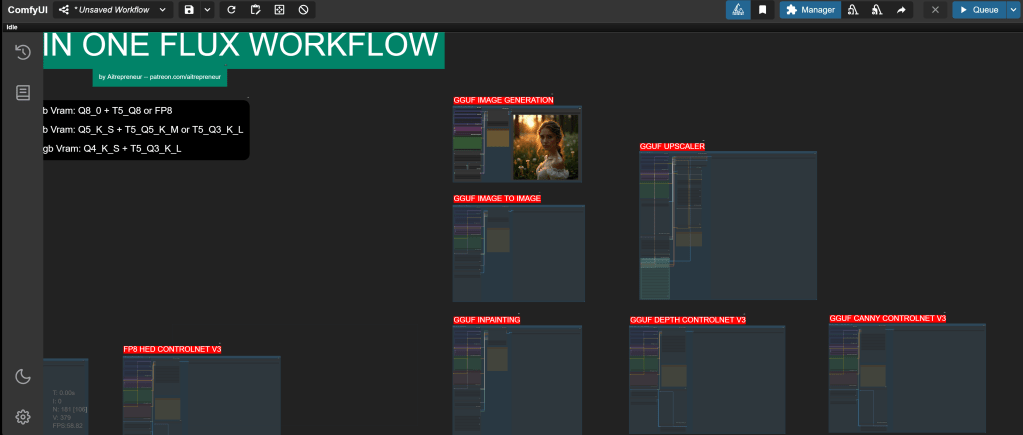Click the second vacuum free cache icon

click(877, 10)
